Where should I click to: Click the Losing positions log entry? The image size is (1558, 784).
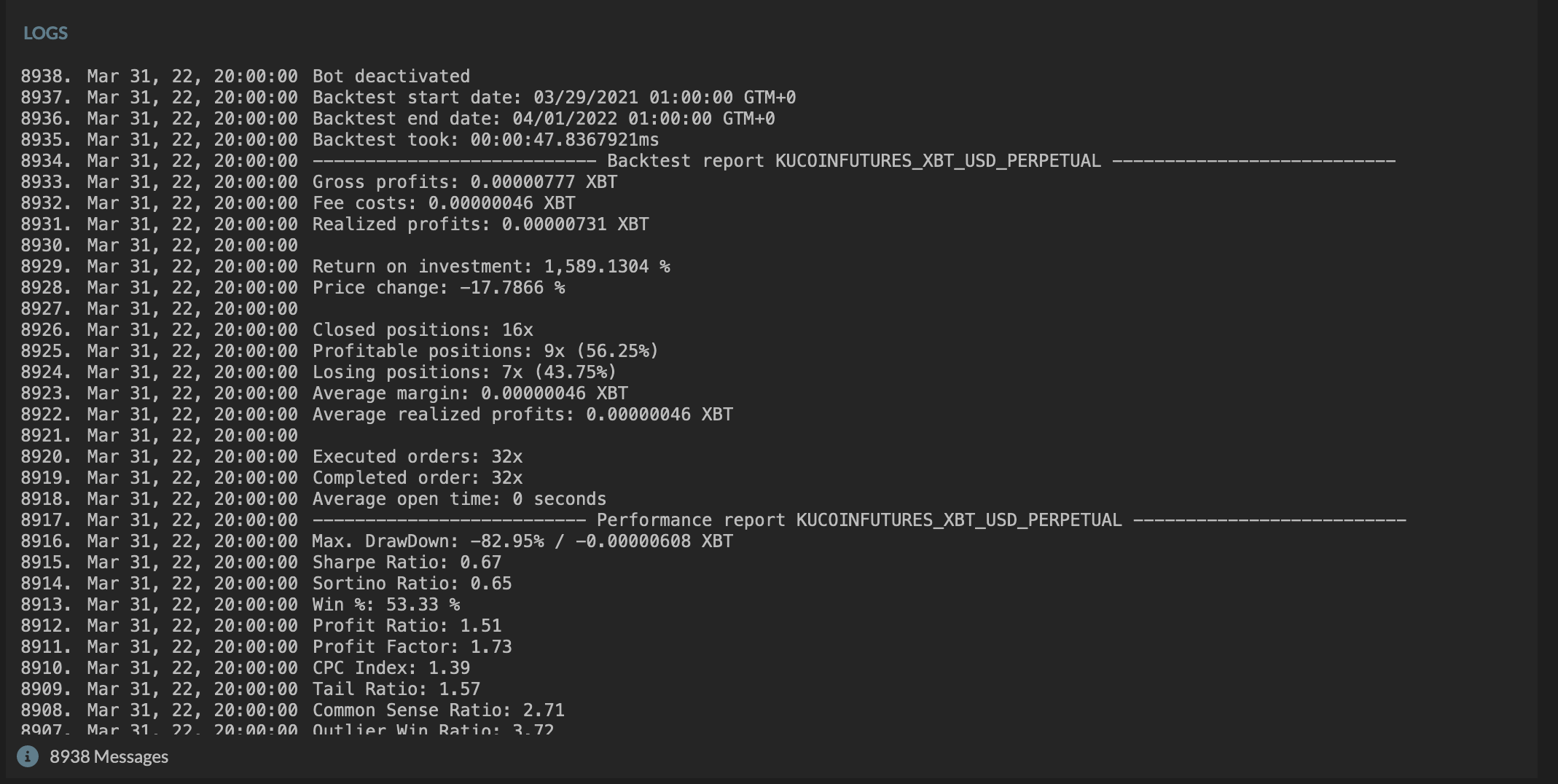coord(318,372)
